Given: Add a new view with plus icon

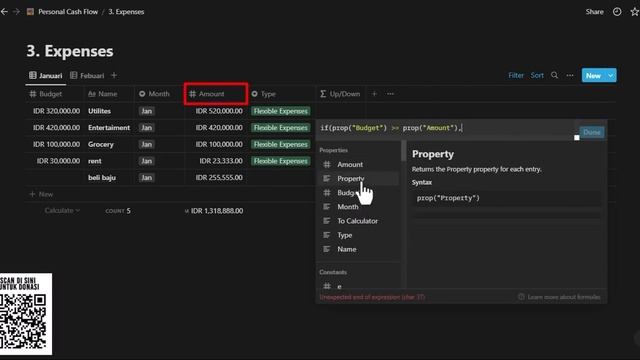Looking at the screenshot, I should [114, 75].
